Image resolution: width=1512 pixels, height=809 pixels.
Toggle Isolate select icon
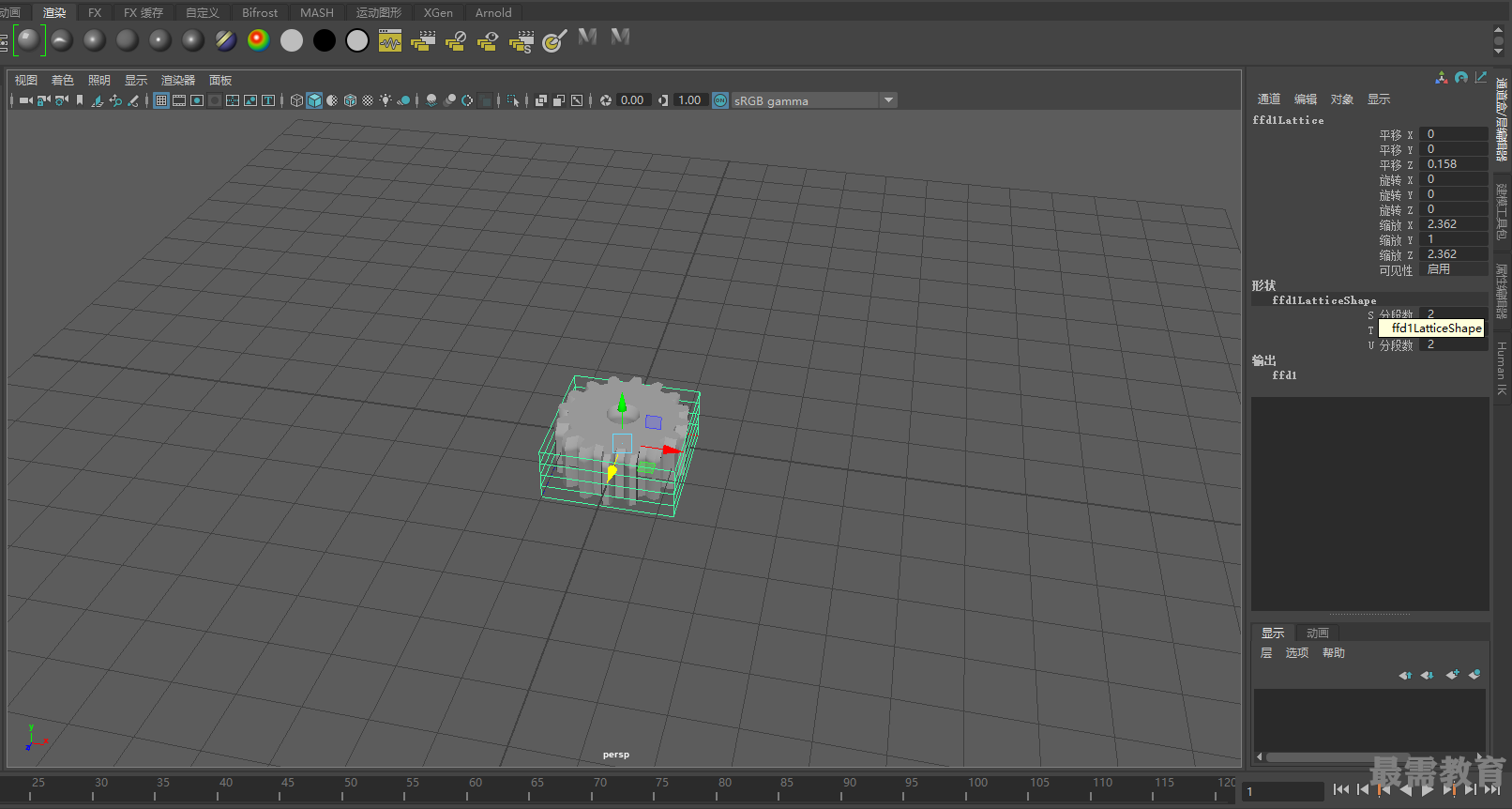(x=513, y=100)
